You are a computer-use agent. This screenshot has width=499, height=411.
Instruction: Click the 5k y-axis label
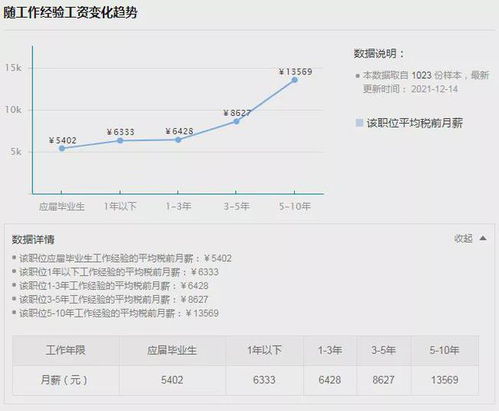click(x=16, y=152)
